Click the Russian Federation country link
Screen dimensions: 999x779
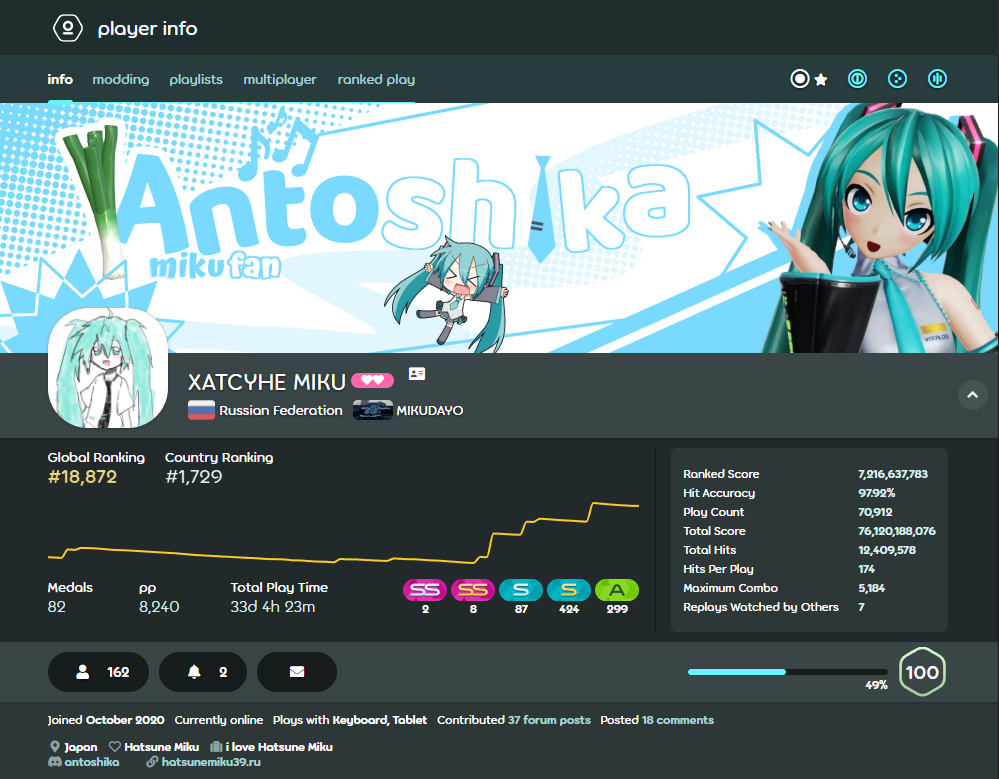280,410
